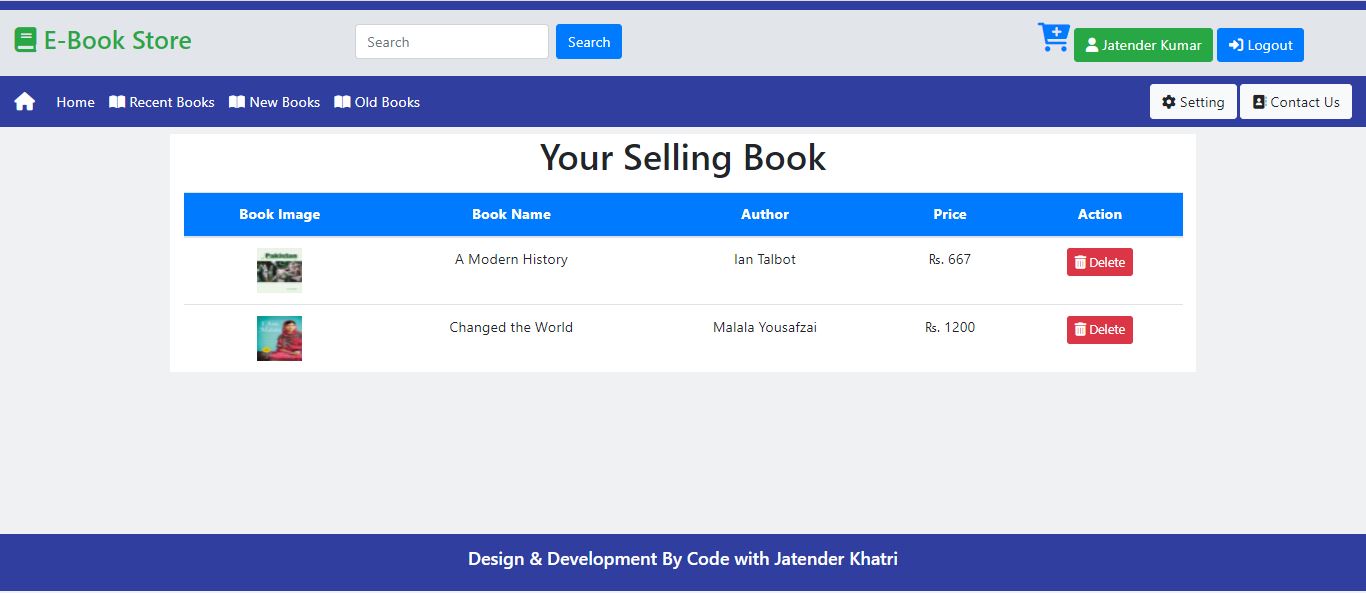Screen dimensions: 1366x593
Task: Open the Pakistan history book thumbnail
Action: point(279,270)
